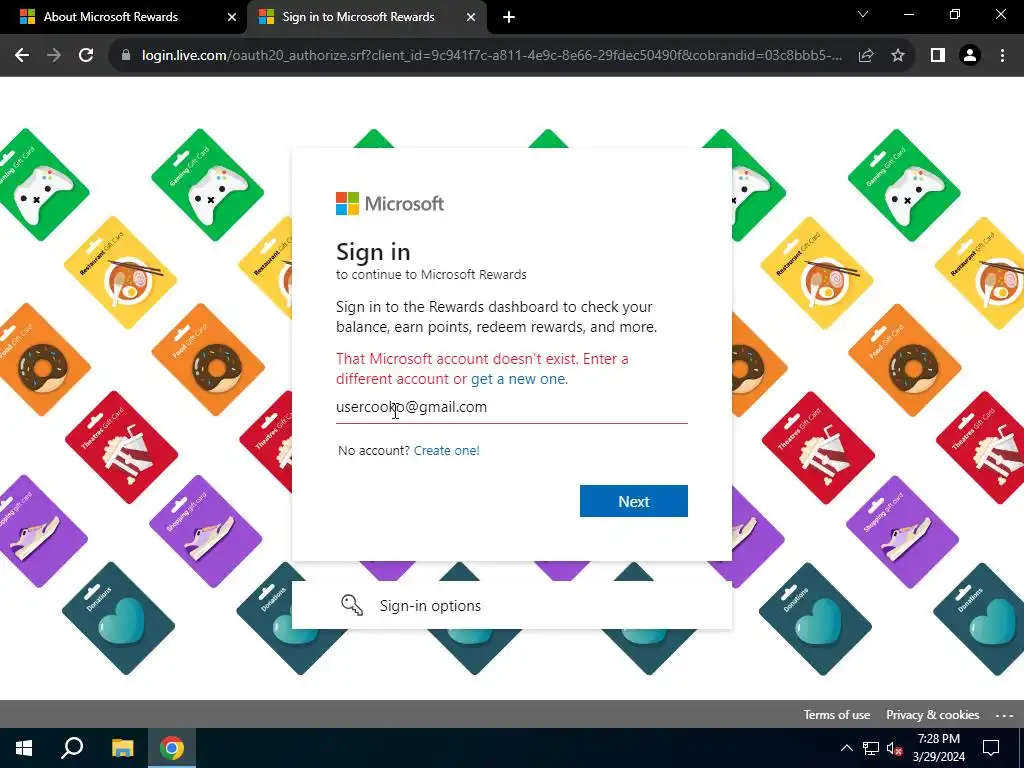1024x768 pixels.
Task: Click 'to continue to Microsoft Rewards' text
Action: click(431, 275)
